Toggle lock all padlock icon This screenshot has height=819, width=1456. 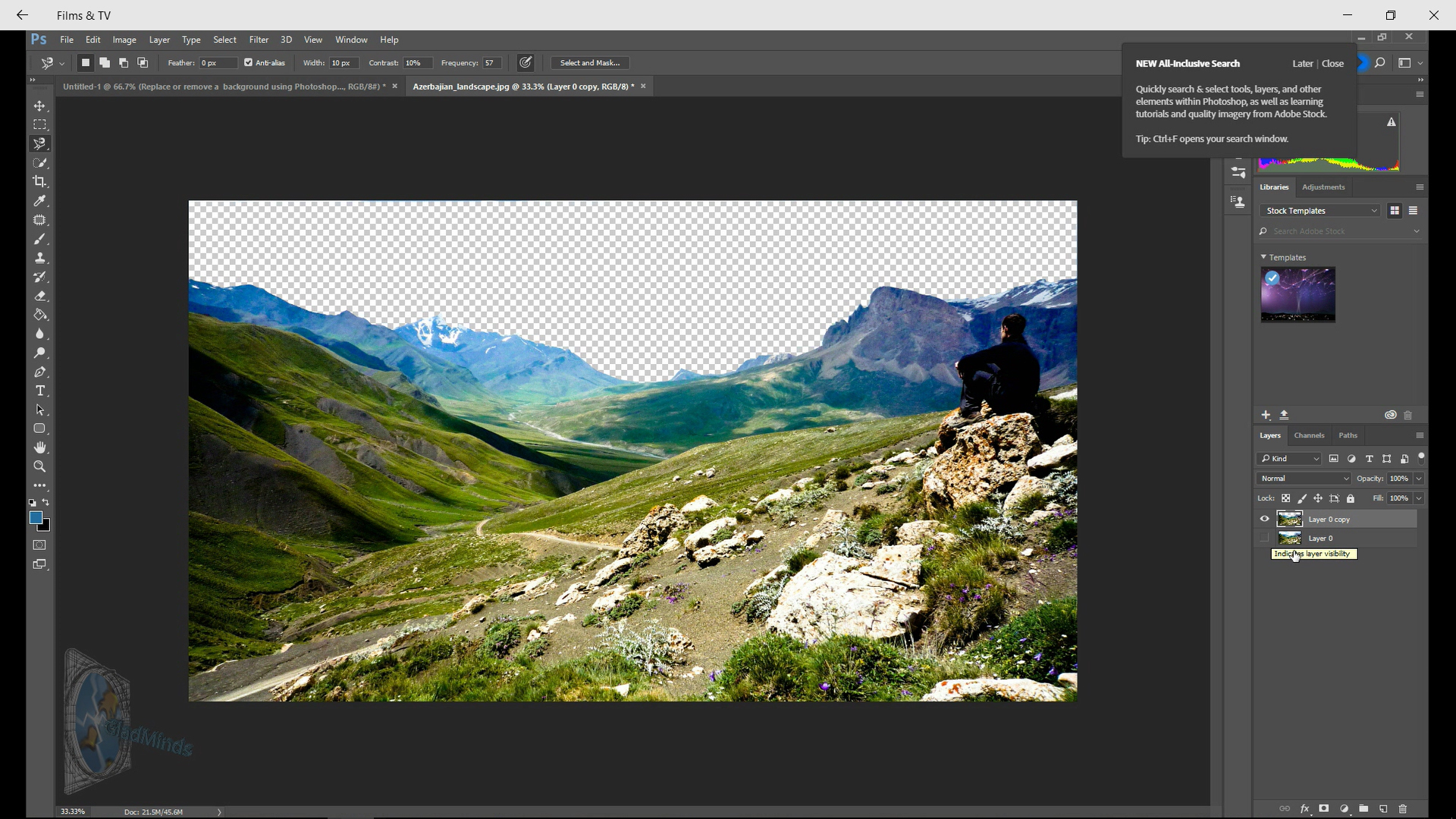click(1351, 498)
